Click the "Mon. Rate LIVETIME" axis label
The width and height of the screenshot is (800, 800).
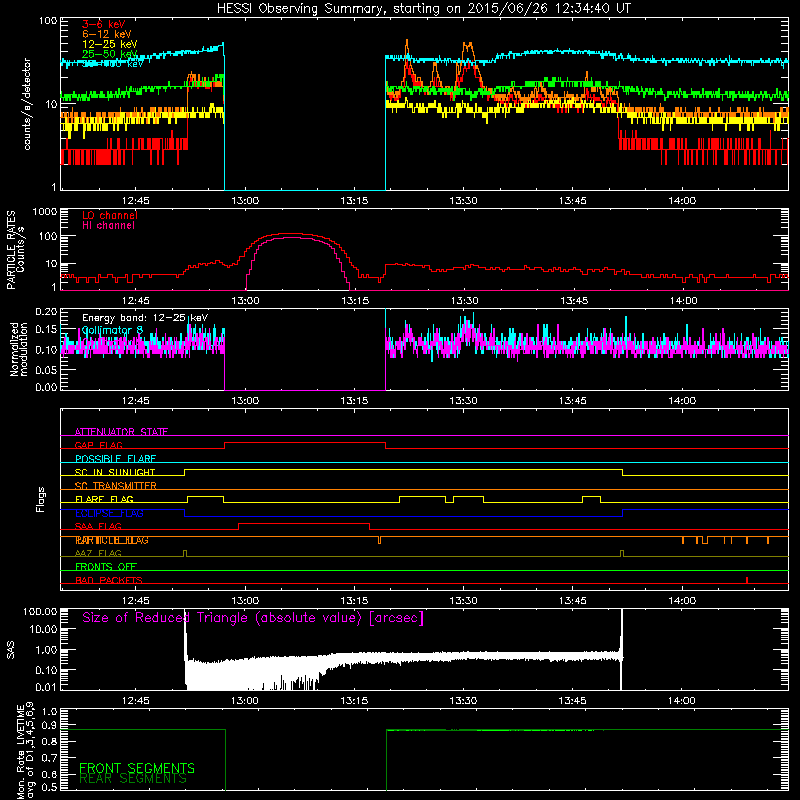20,752
